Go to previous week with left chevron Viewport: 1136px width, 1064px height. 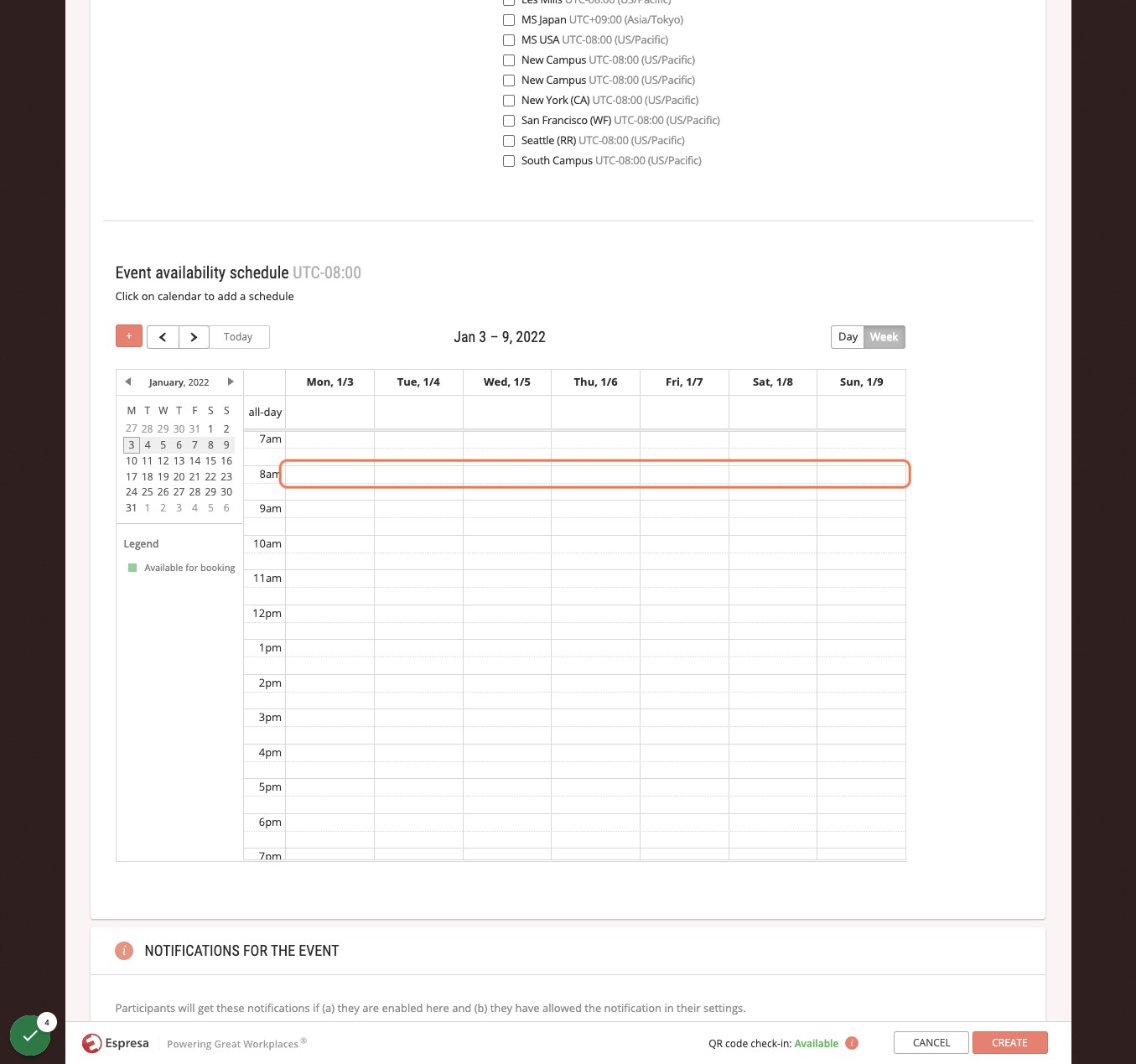click(163, 337)
